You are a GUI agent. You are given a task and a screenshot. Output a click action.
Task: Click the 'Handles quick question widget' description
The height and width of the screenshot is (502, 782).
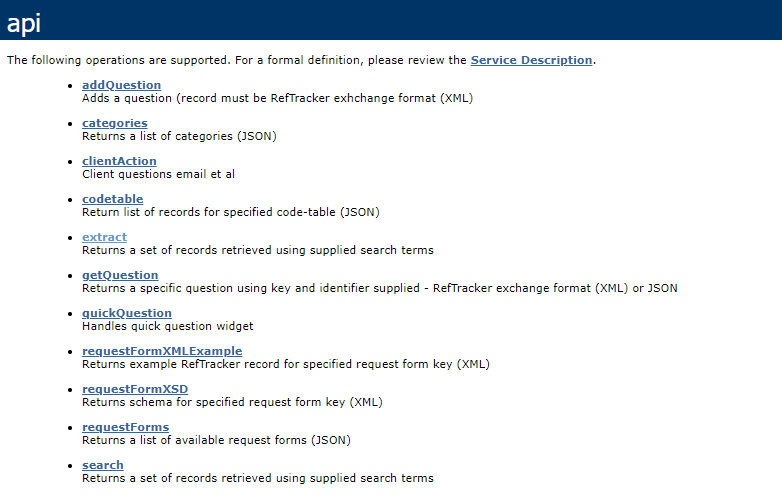click(168, 326)
